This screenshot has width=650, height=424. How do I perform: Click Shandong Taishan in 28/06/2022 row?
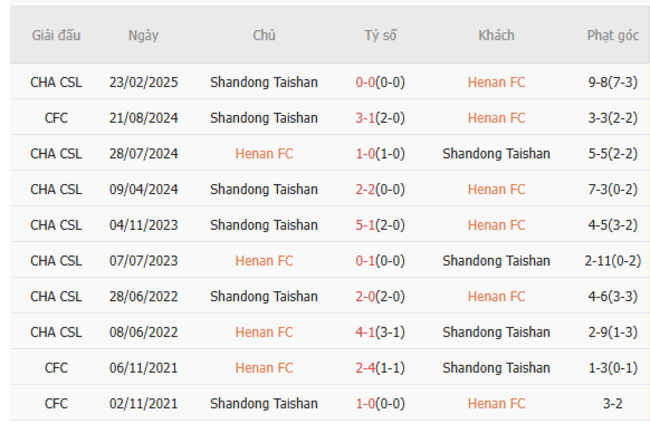pyautogui.click(x=264, y=297)
